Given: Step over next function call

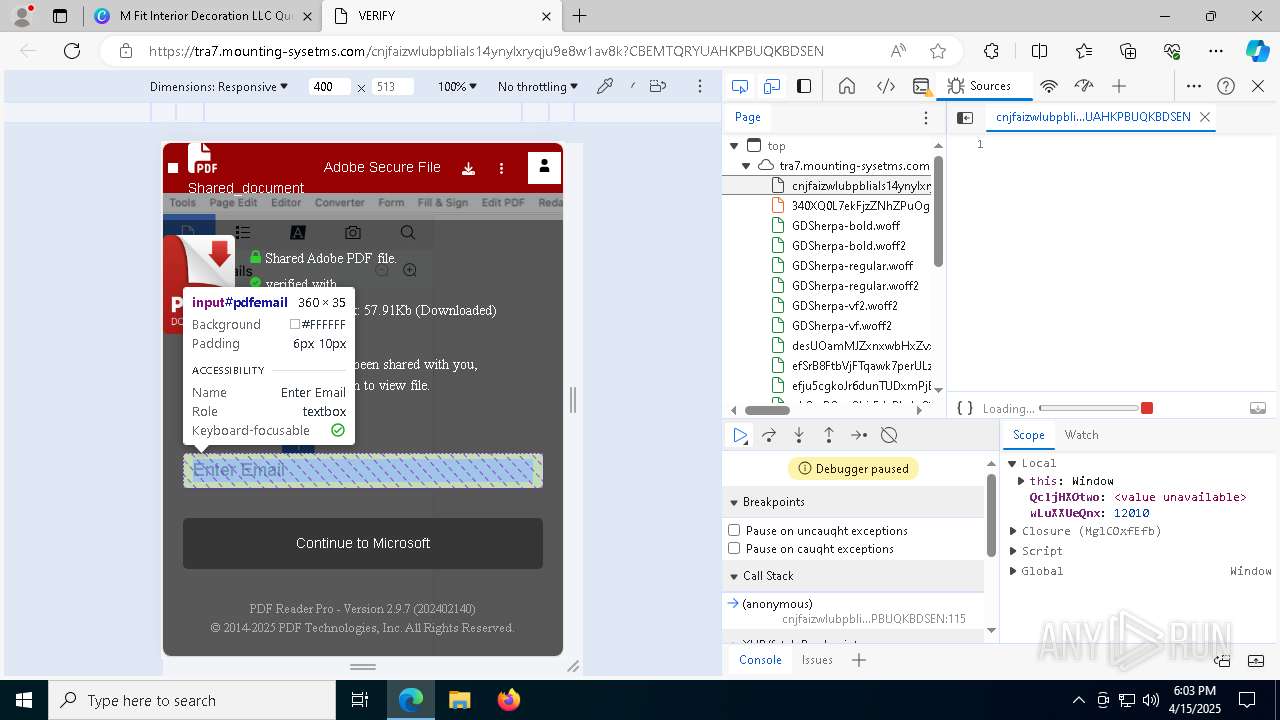Looking at the screenshot, I should click(x=769, y=435).
